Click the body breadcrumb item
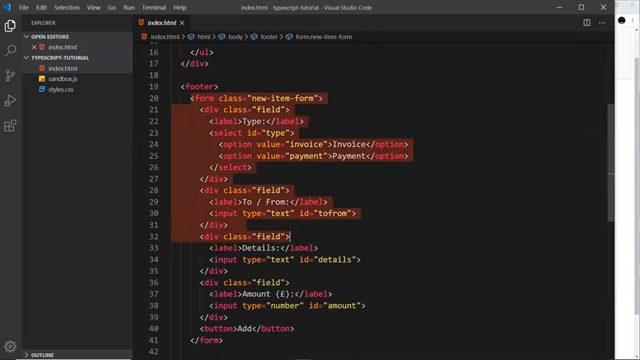This screenshot has height=360, width=640. [x=235, y=37]
